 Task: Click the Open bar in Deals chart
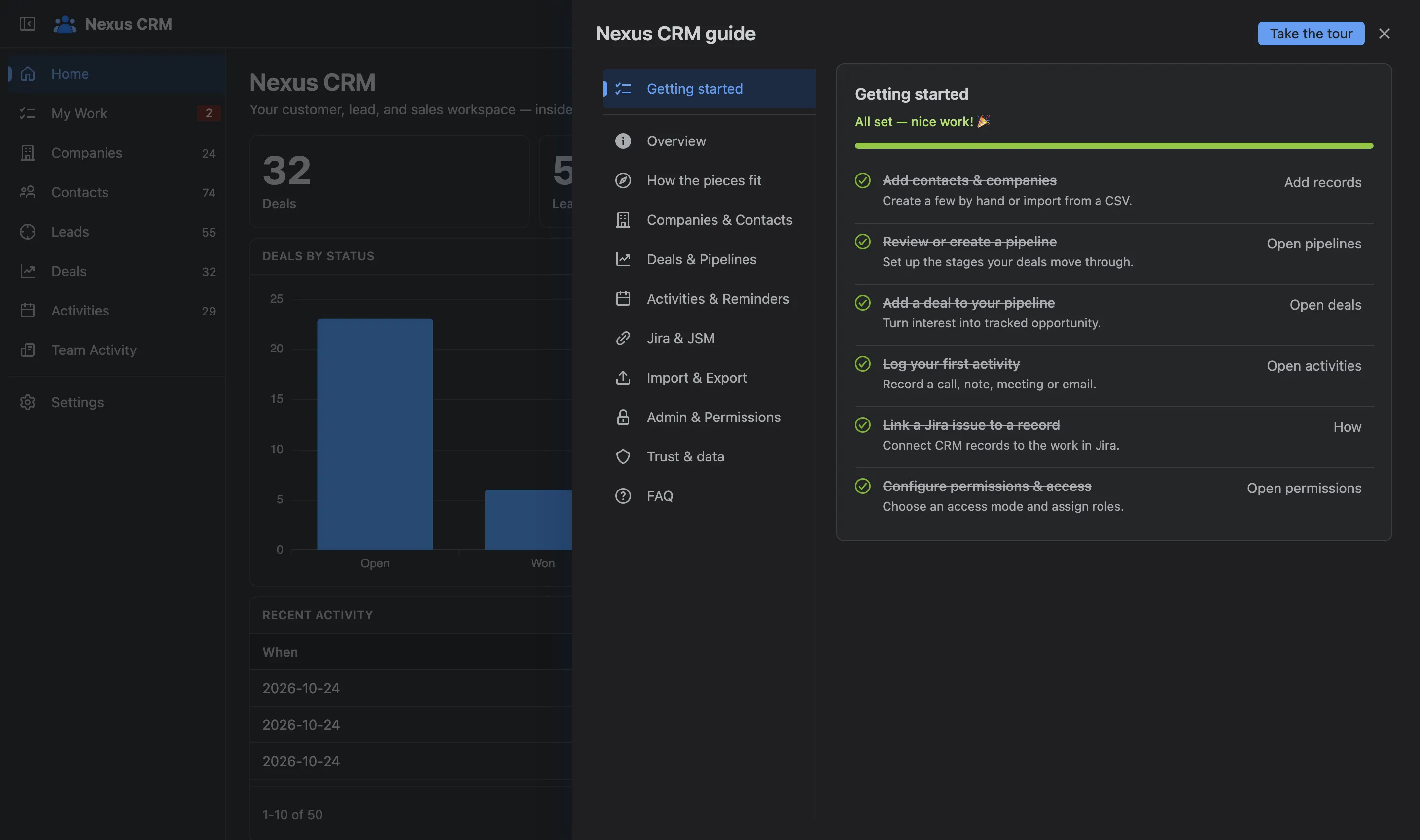click(x=375, y=434)
